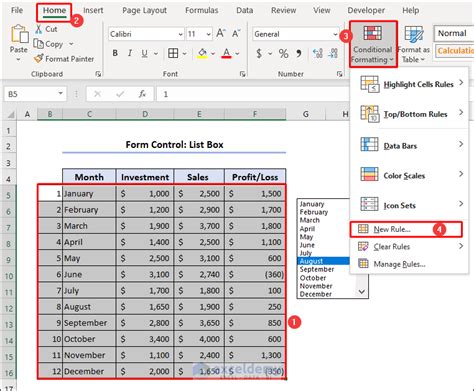Click the Insert Function fx icon
This screenshot has width=474, height=391.
point(142,94)
